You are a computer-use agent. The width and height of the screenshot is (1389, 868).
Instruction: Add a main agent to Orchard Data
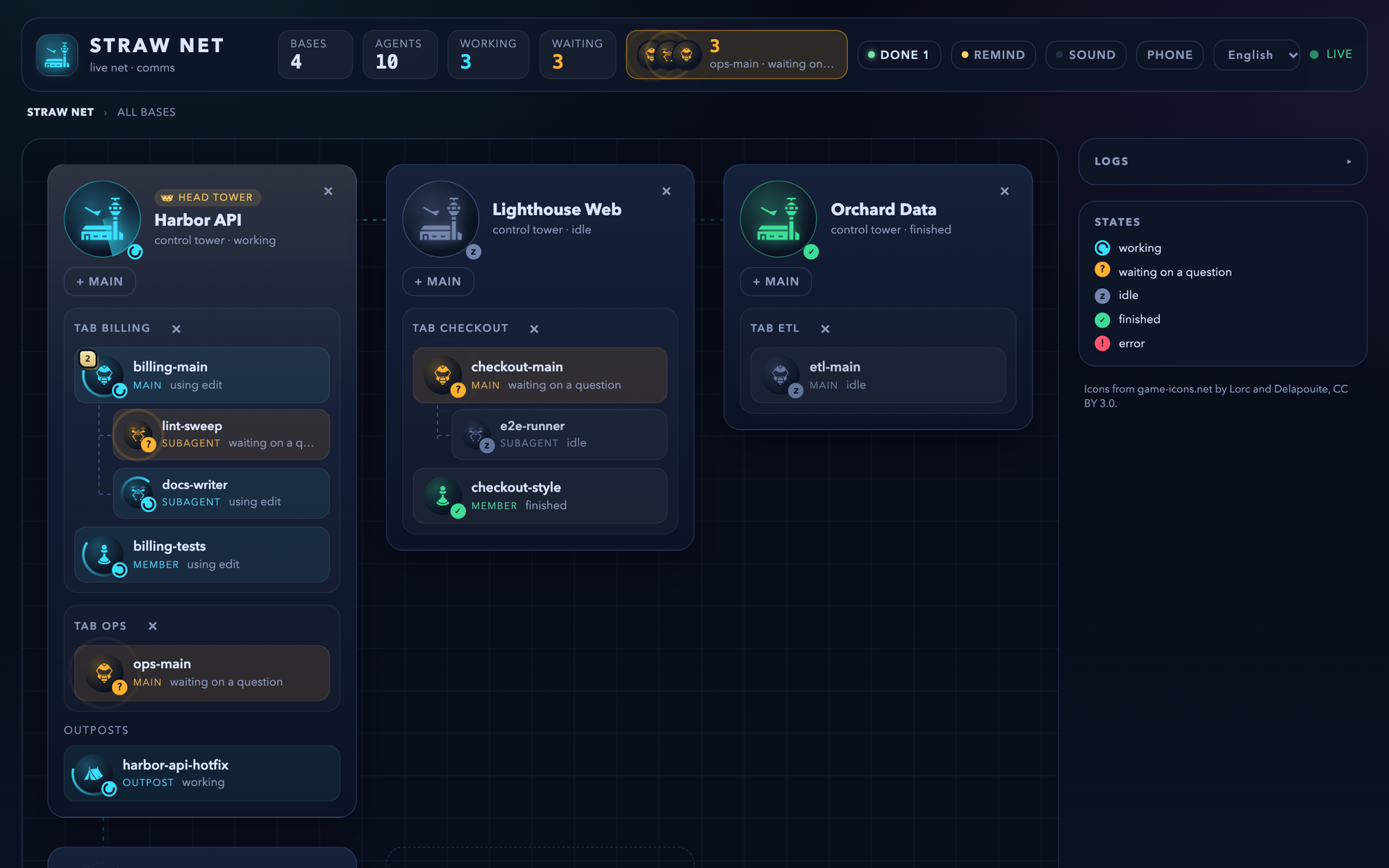776,282
